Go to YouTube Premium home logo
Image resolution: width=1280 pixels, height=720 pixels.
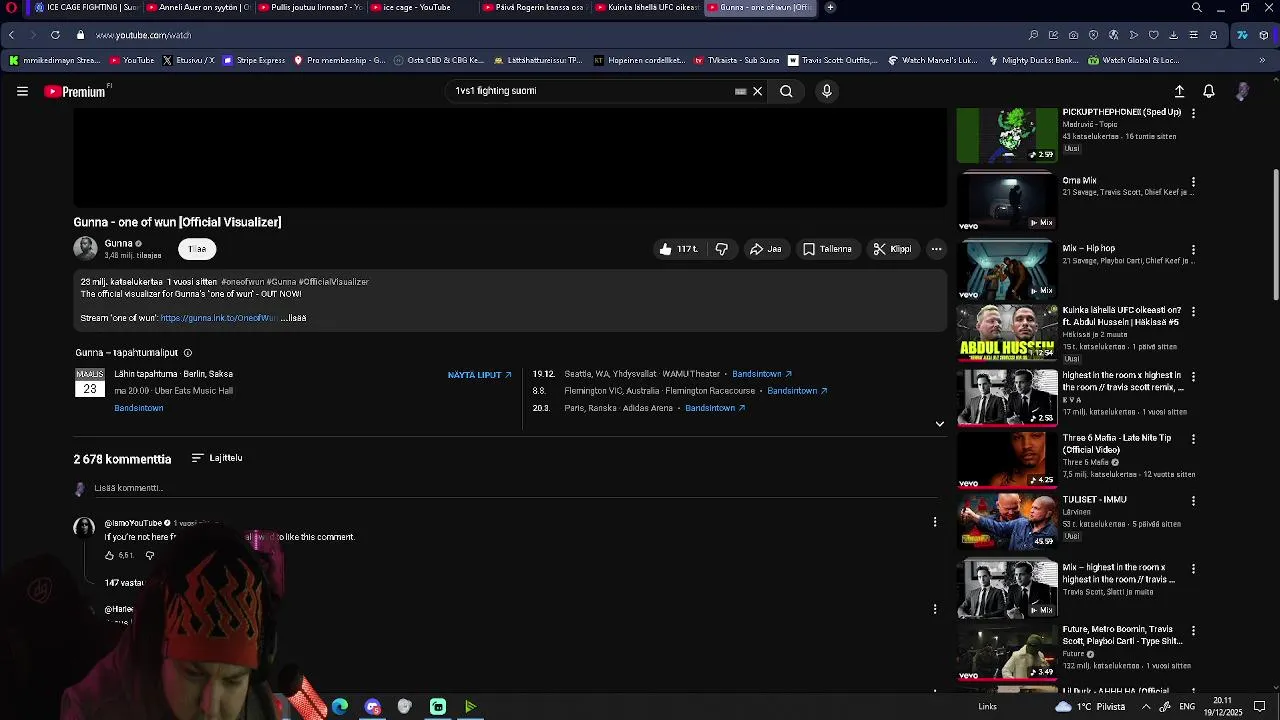pos(77,91)
